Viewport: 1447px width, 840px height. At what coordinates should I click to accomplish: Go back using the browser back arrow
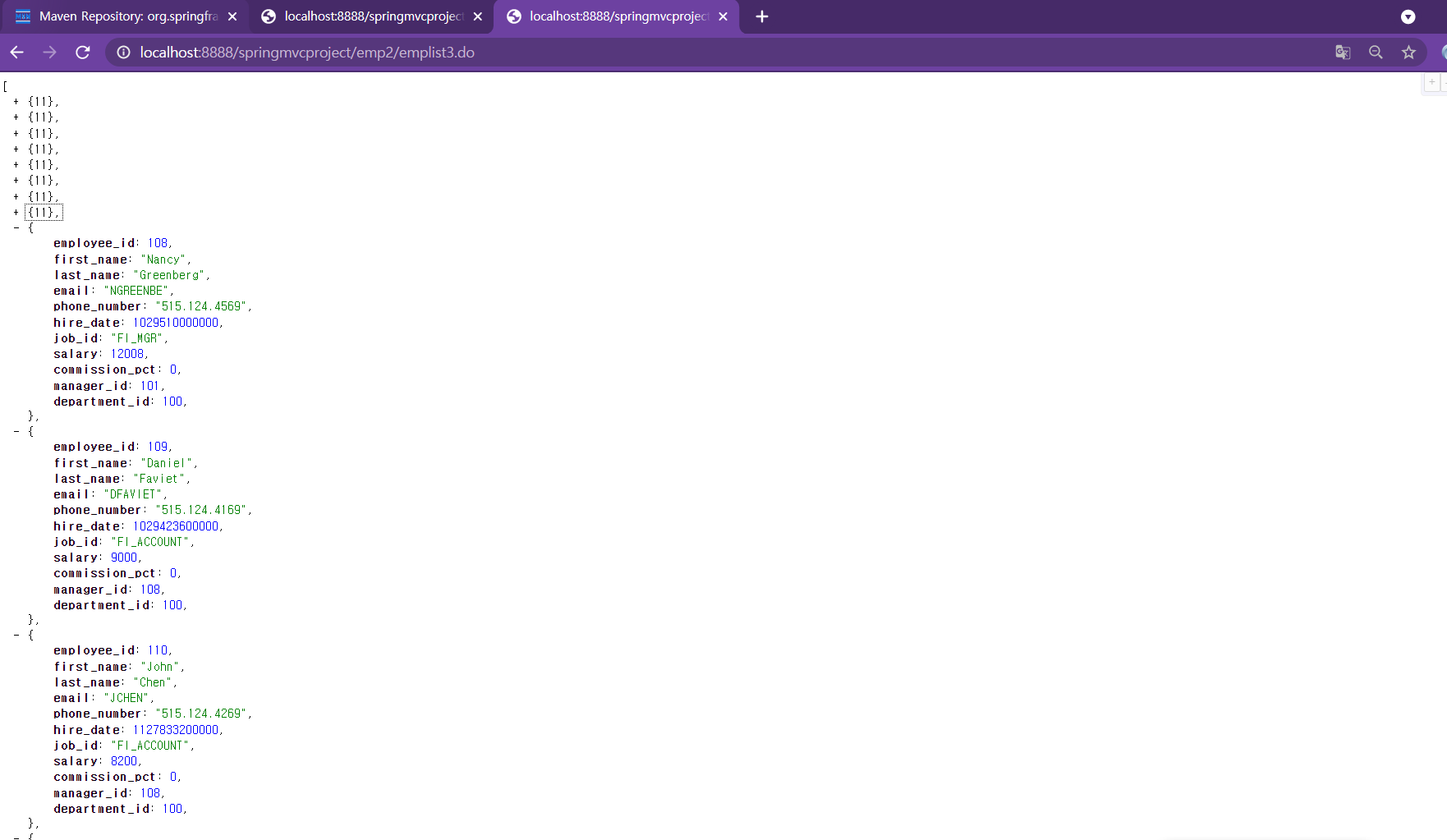17,53
